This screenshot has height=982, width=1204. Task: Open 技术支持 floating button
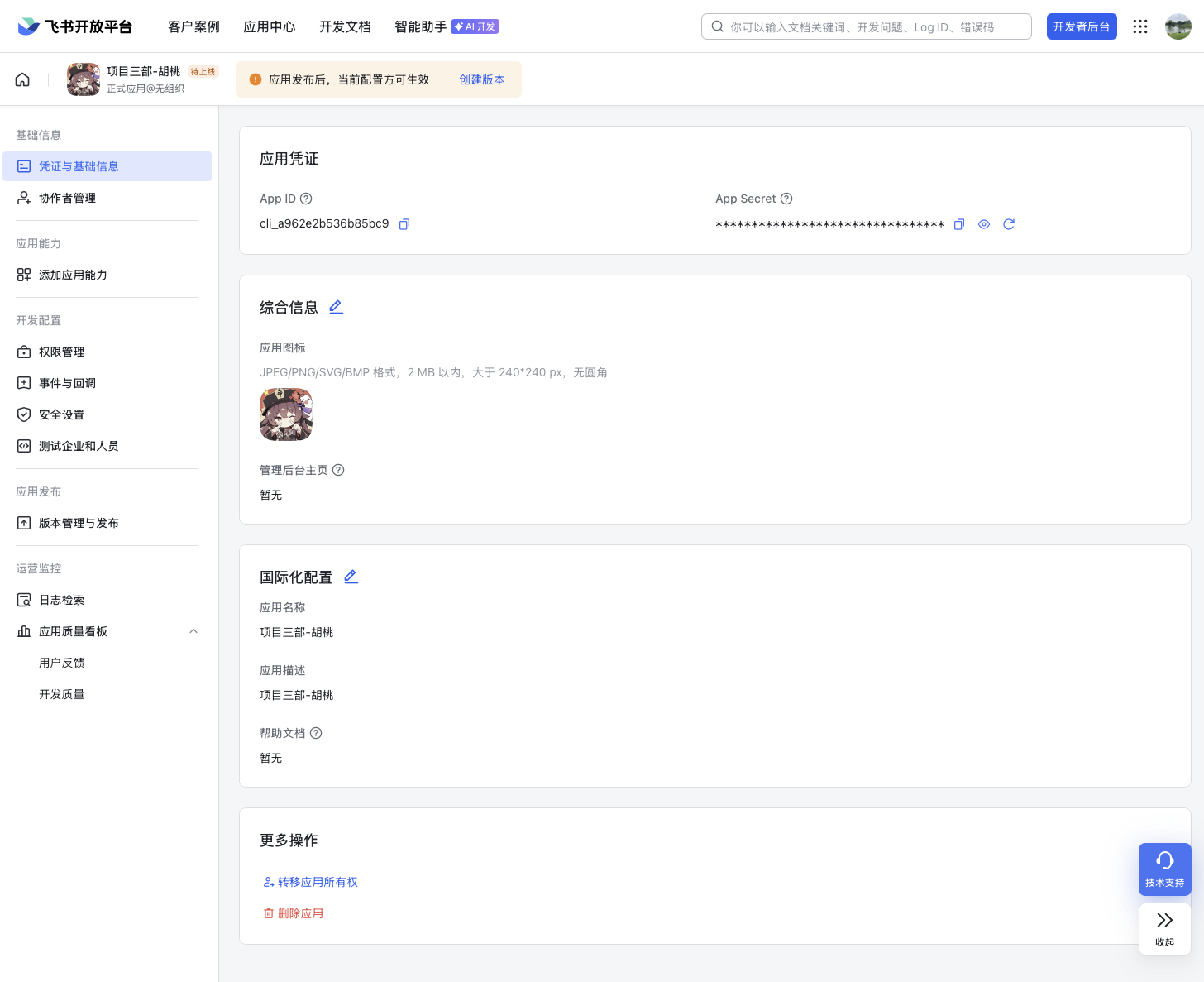tap(1164, 869)
